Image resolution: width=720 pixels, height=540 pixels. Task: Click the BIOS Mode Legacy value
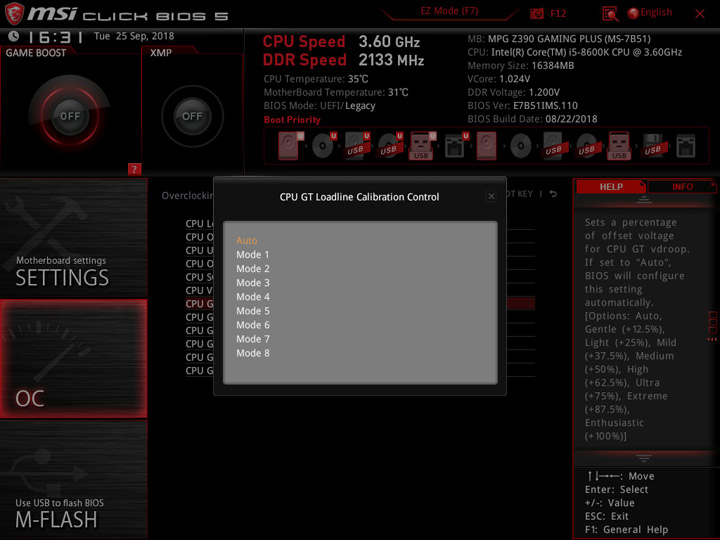point(360,106)
